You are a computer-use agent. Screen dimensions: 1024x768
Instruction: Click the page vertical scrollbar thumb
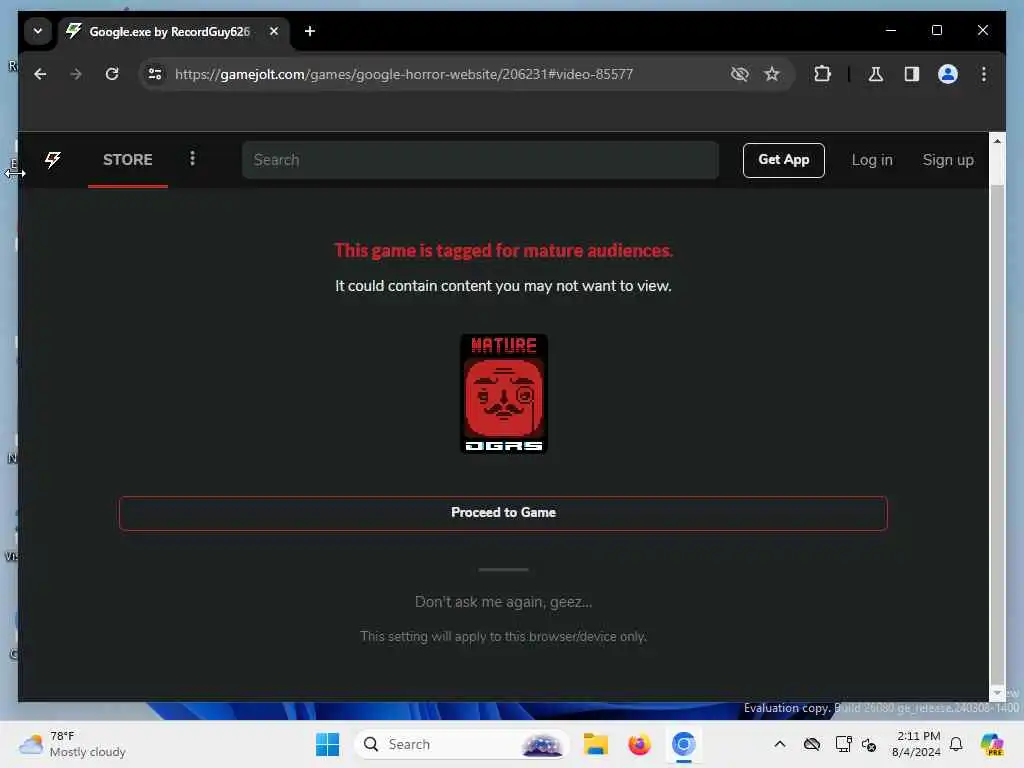coord(997,433)
